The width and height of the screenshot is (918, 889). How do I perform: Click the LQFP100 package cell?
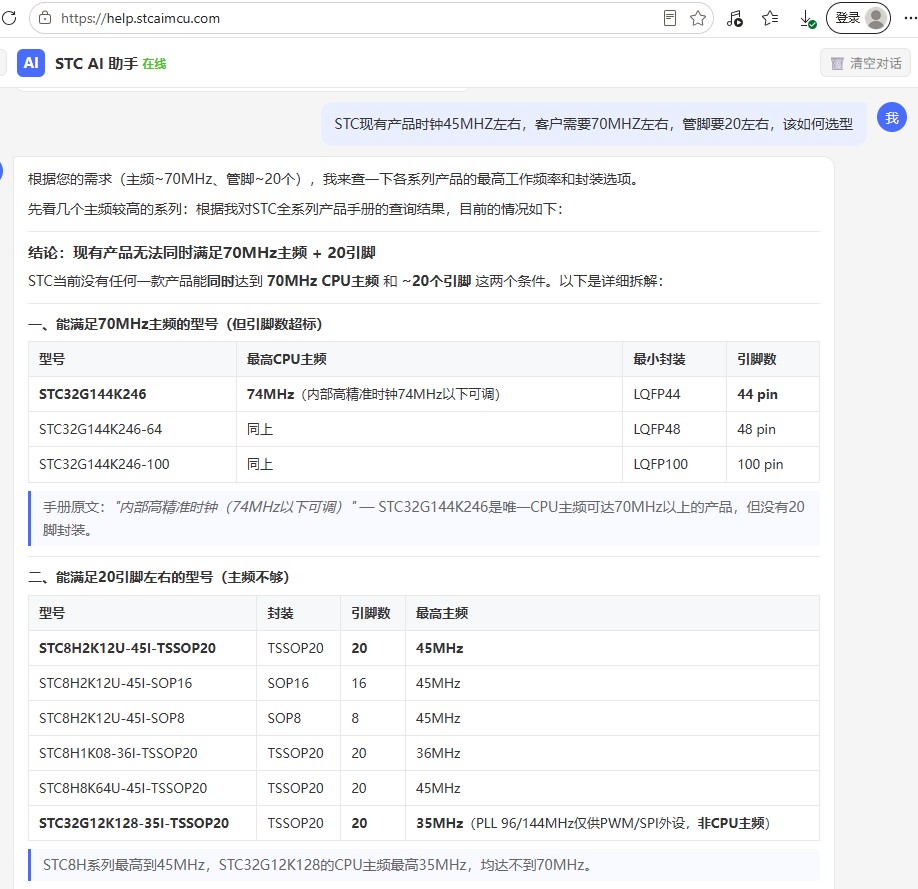tap(674, 464)
